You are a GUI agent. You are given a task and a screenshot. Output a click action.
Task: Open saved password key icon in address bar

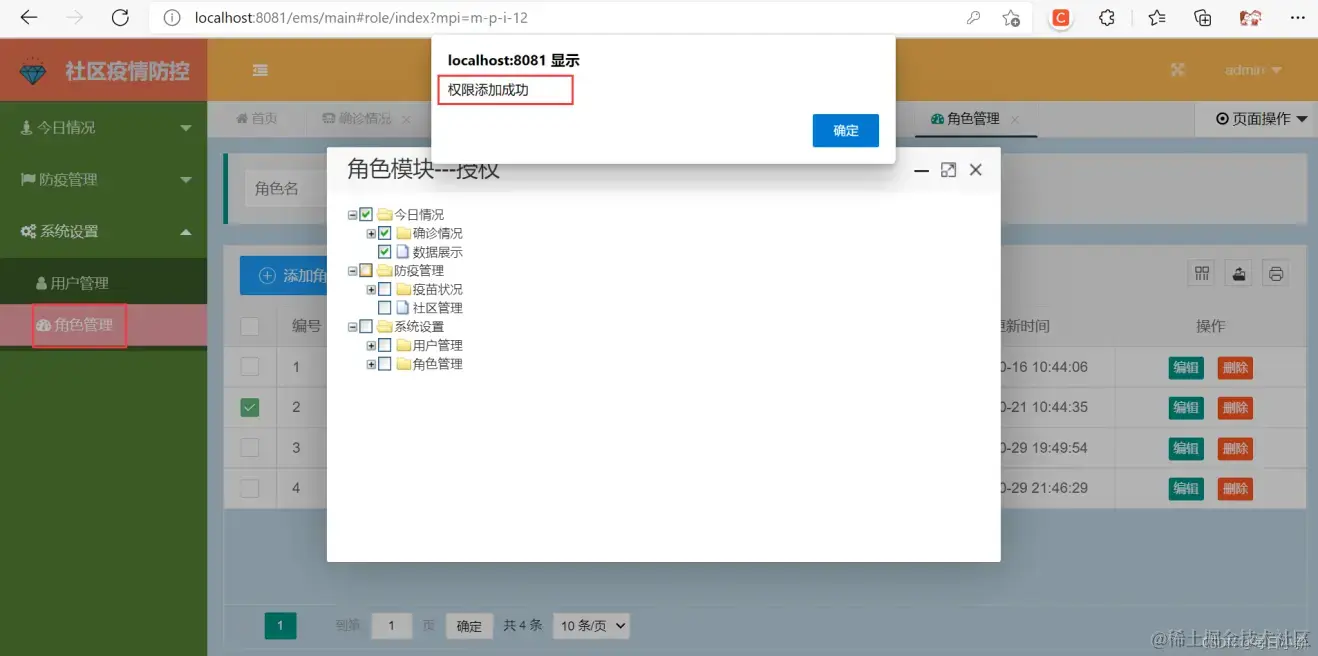point(973,18)
